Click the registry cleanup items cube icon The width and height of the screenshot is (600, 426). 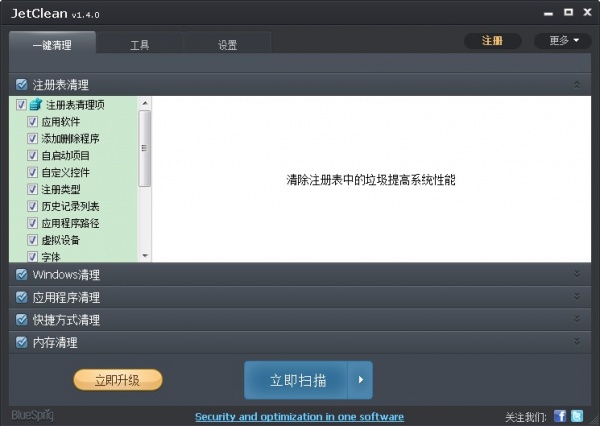[36, 104]
